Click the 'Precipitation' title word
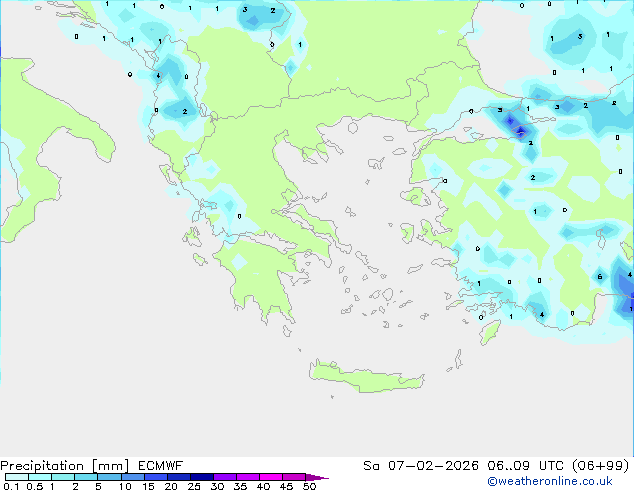634x490 pixels. (x=42, y=466)
